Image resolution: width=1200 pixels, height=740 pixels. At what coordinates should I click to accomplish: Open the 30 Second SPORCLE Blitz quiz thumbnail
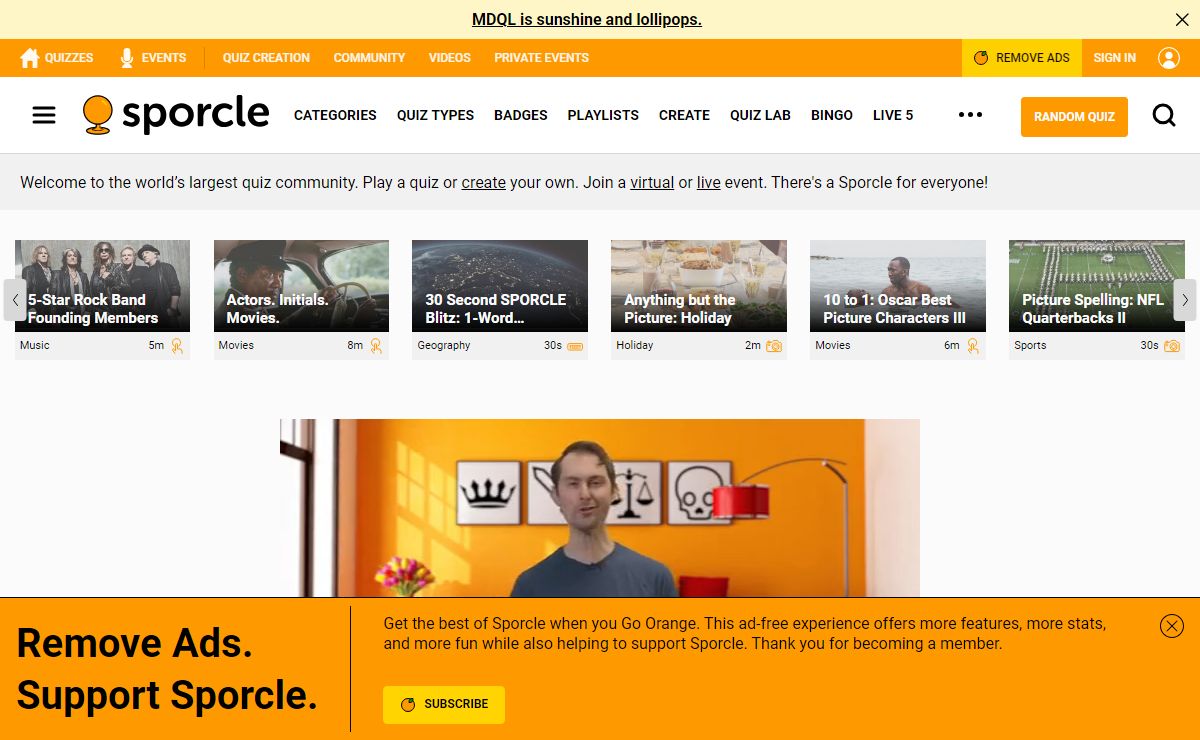(500, 286)
